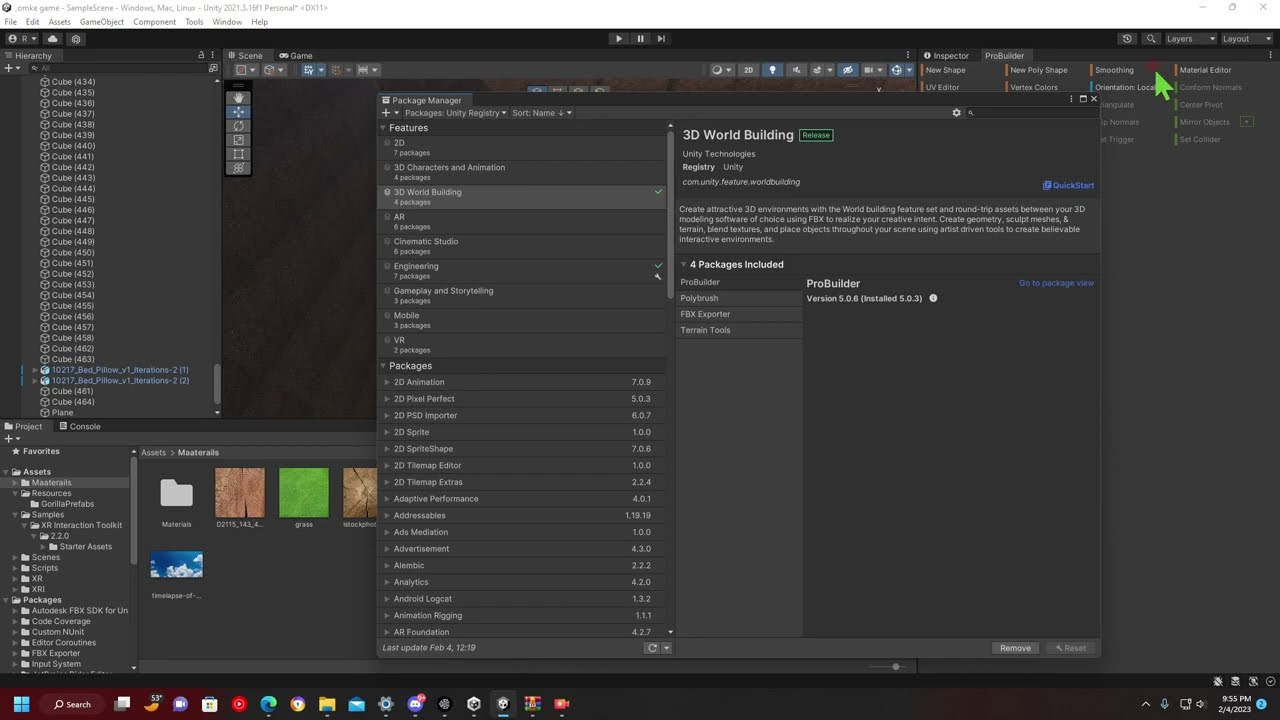This screenshot has width=1280, height=720.
Task: Open Discord from the taskbar
Action: pos(416,704)
